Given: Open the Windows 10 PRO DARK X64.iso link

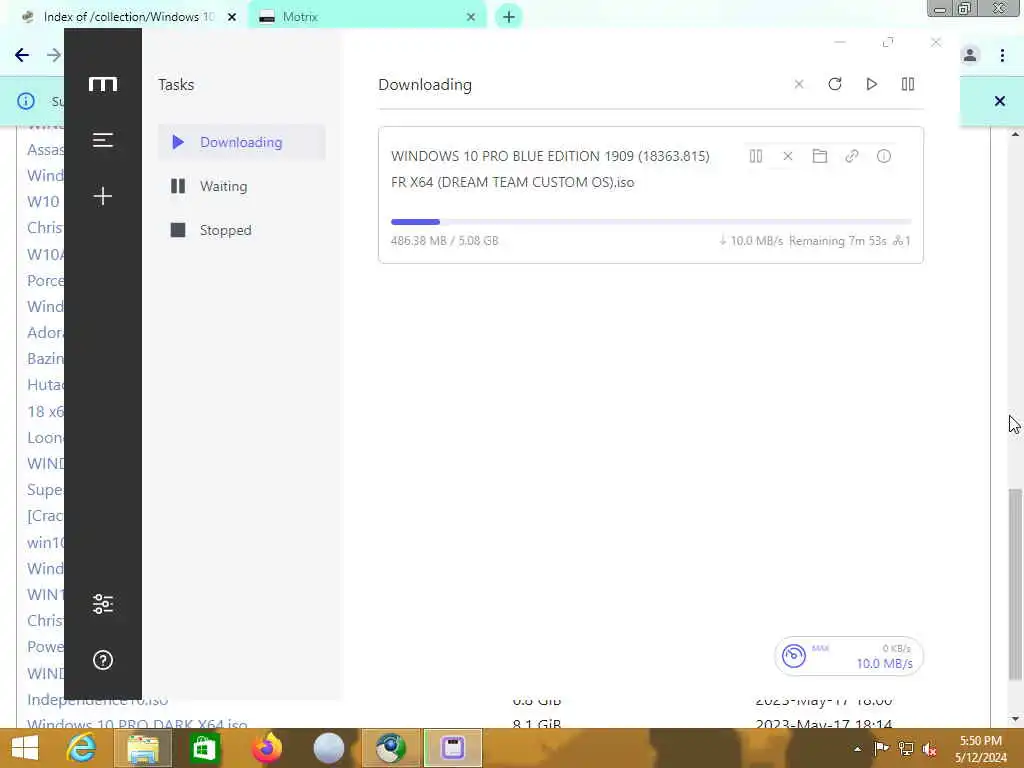Looking at the screenshot, I should (x=137, y=723).
